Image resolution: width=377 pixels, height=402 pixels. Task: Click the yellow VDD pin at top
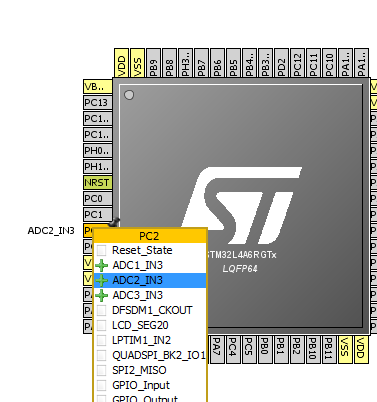click(x=121, y=63)
